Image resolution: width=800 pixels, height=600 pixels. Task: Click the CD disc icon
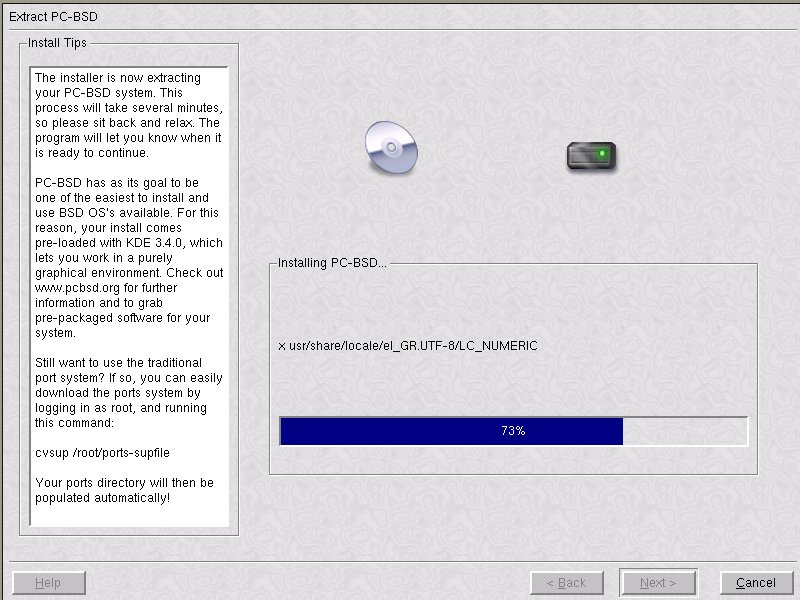(x=391, y=147)
